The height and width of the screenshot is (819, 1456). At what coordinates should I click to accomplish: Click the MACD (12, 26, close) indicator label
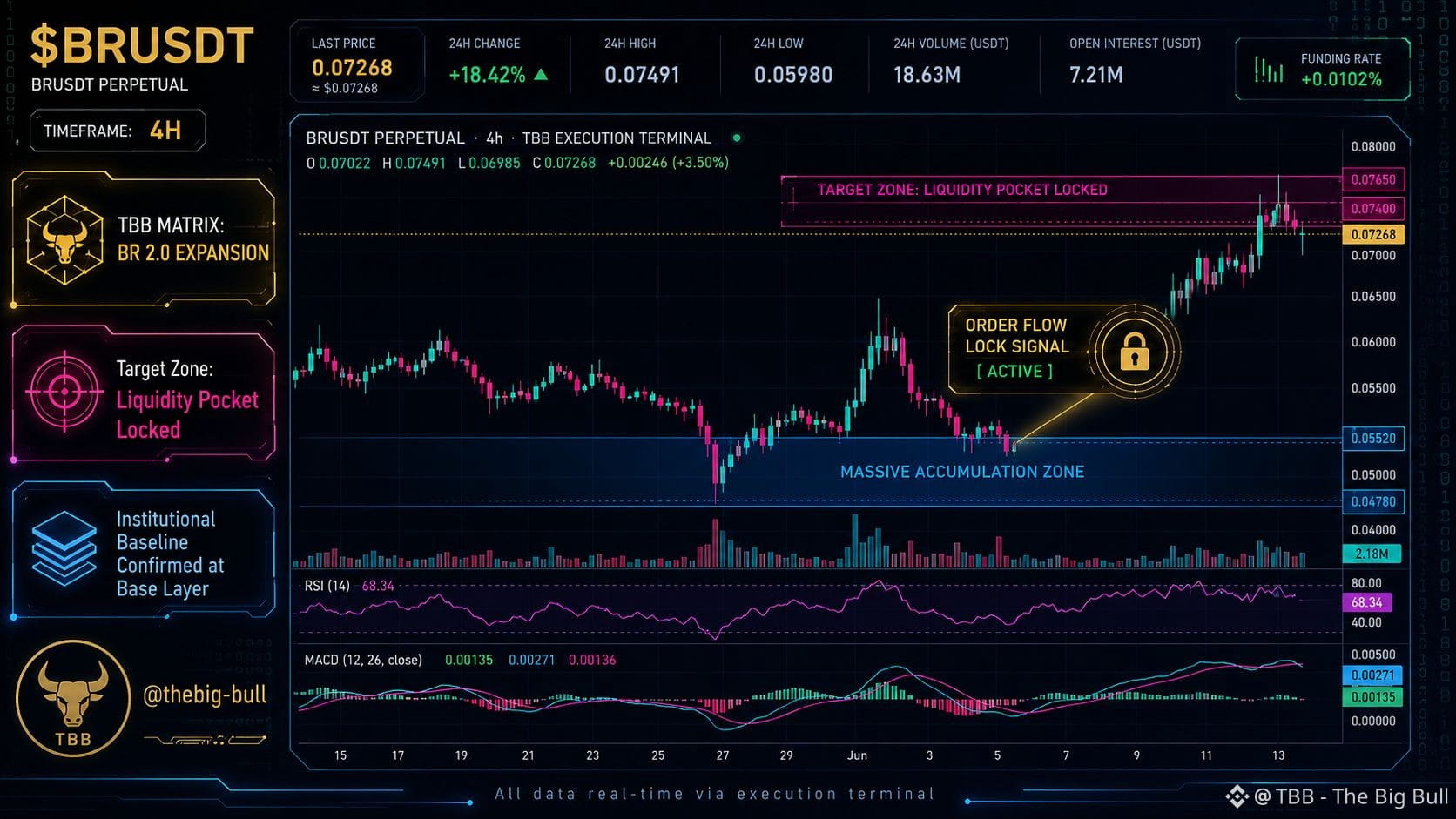tap(363, 660)
